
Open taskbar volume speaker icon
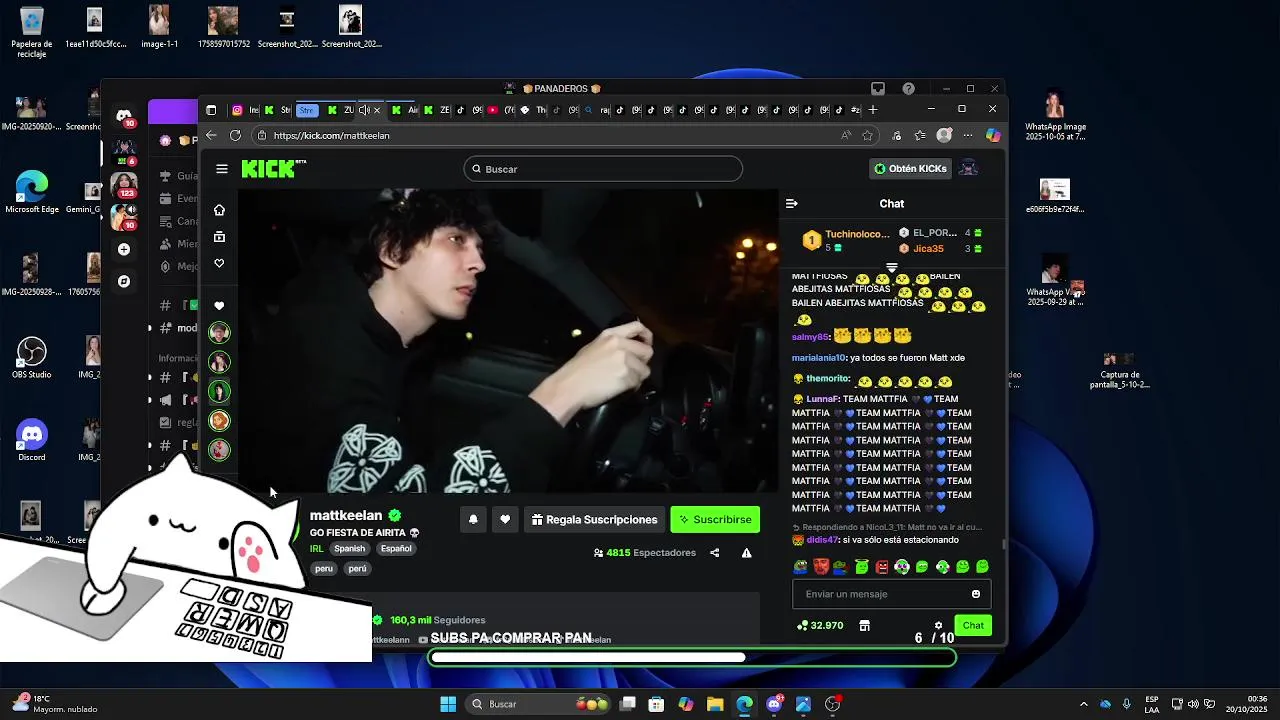(x=1193, y=704)
